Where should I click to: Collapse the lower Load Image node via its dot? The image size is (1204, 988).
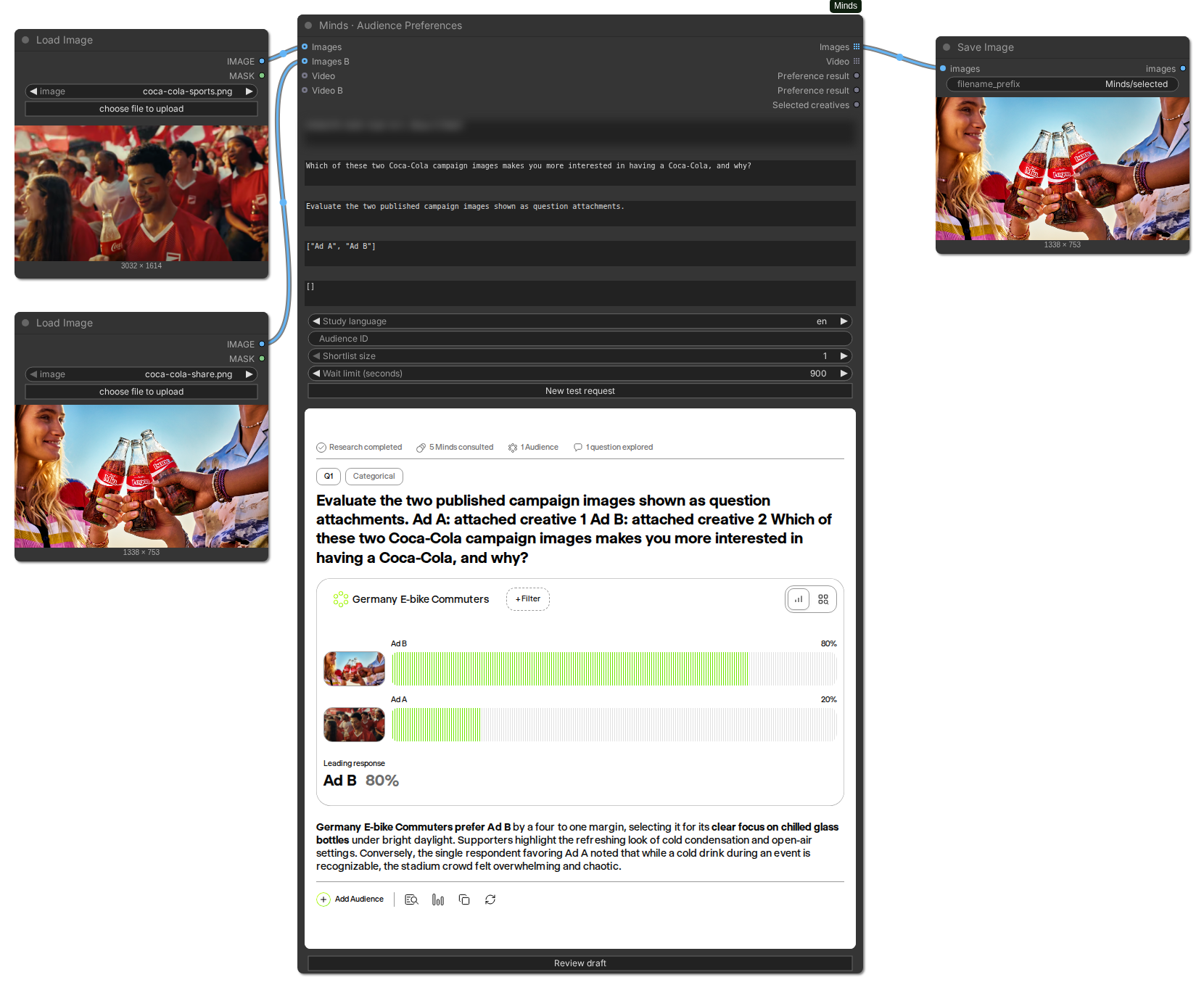coord(25,323)
